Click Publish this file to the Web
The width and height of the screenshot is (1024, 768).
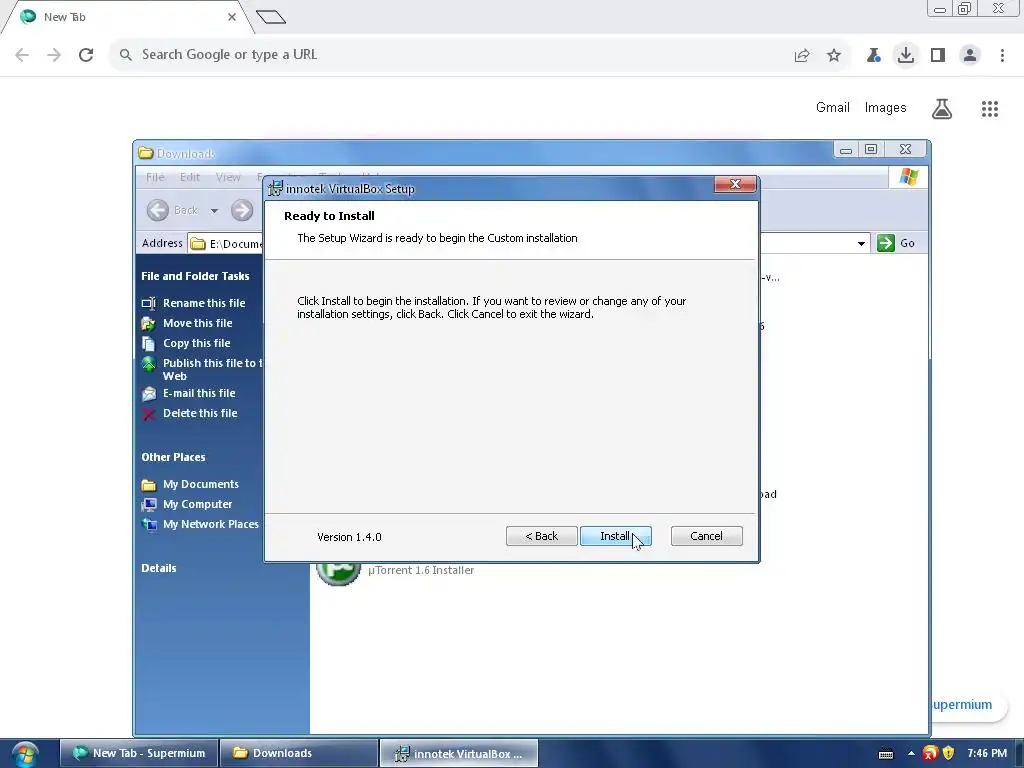(212, 370)
